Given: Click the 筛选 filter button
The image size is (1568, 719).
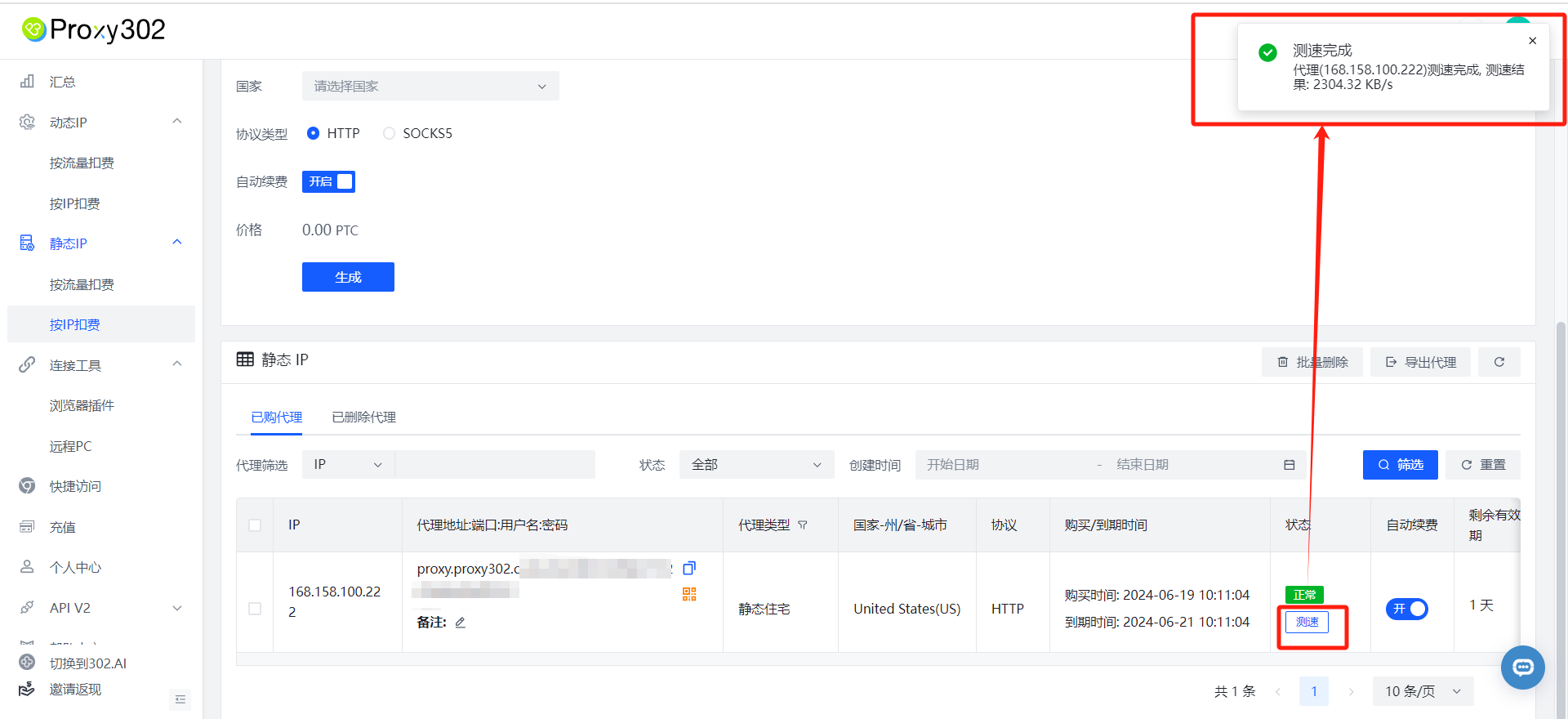Looking at the screenshot, I should [x=1401, y=465].
